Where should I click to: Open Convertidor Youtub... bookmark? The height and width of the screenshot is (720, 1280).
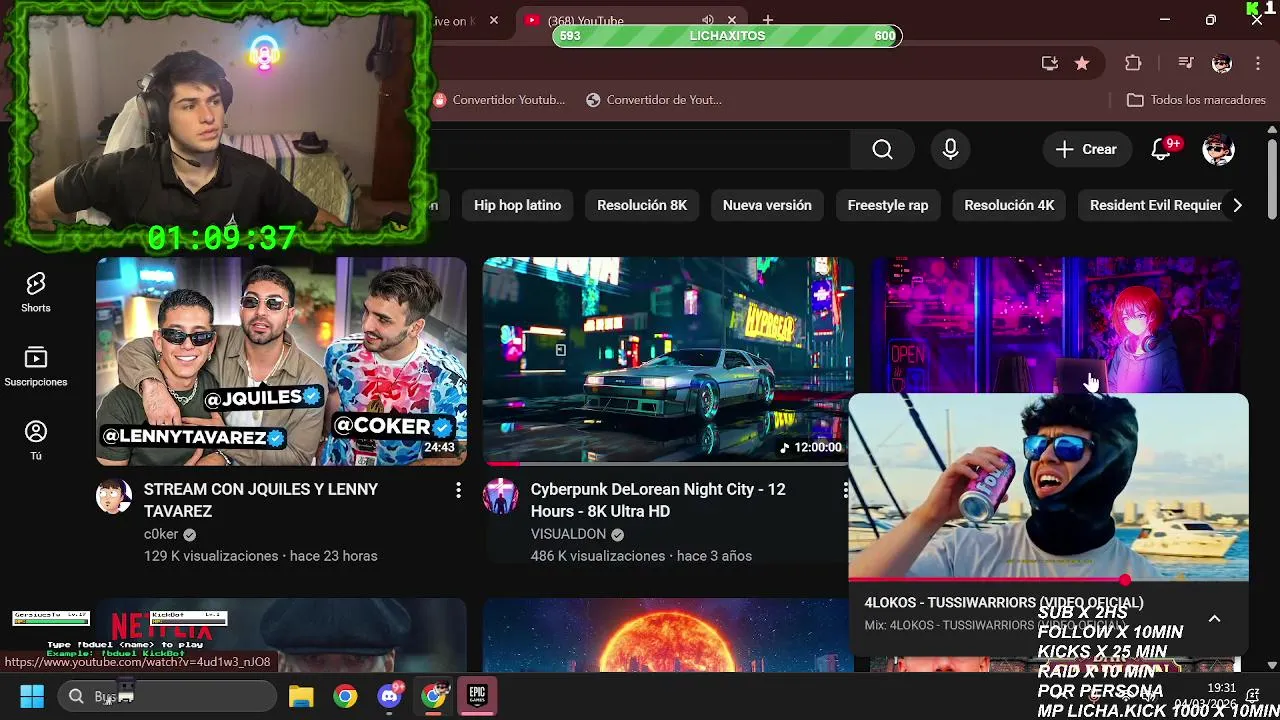coord(499,100)
